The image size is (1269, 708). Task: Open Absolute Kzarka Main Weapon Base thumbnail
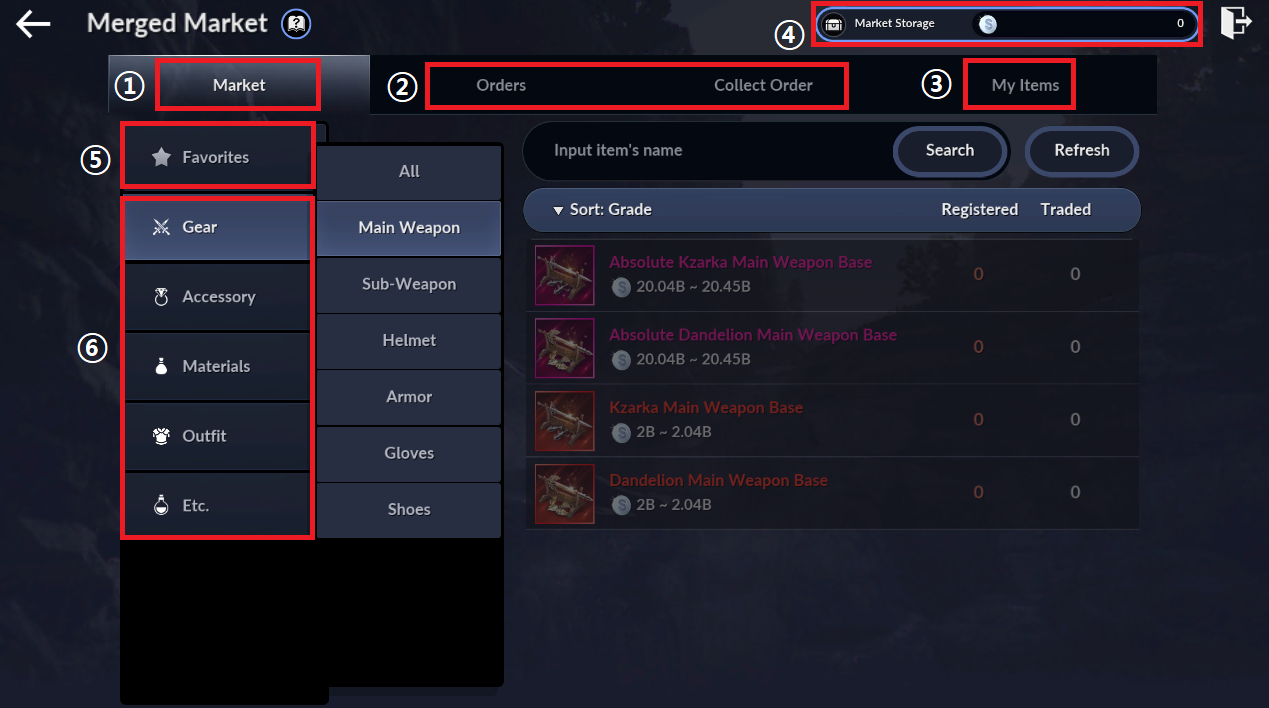565,275
